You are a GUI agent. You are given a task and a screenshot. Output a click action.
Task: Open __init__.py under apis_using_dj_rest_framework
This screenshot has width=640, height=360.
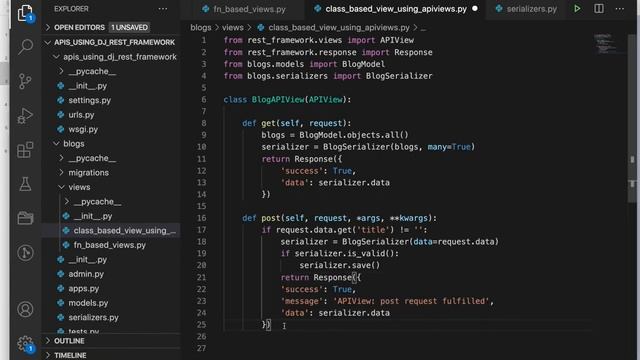(x=87, y=86)
